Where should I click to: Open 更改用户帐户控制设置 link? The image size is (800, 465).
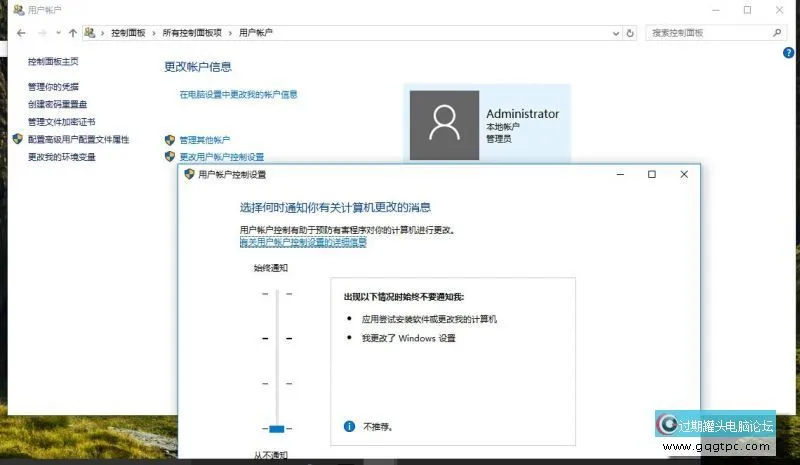[x=221, y=157]
